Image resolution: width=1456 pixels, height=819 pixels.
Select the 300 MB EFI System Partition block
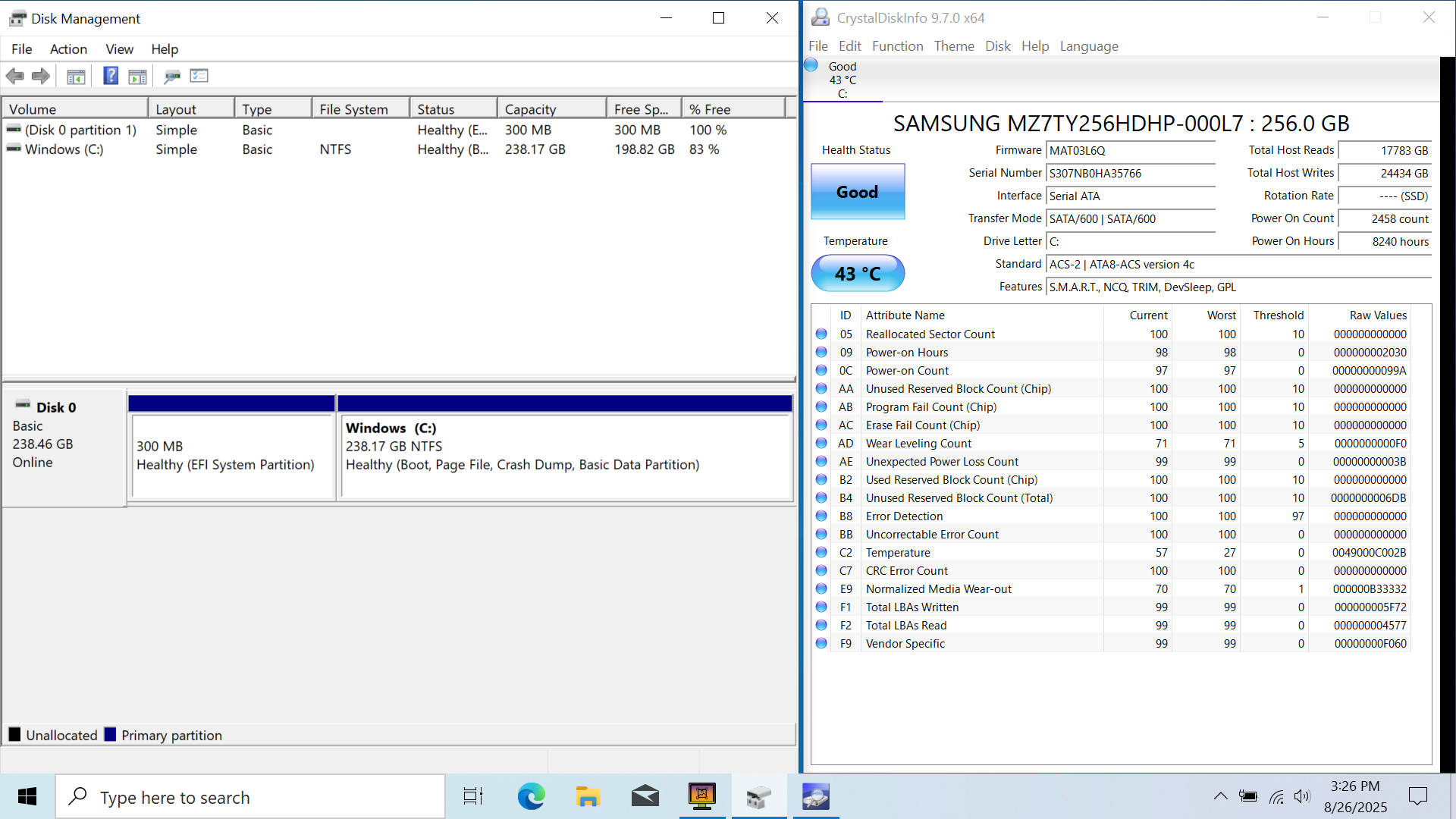click(232, 455)
